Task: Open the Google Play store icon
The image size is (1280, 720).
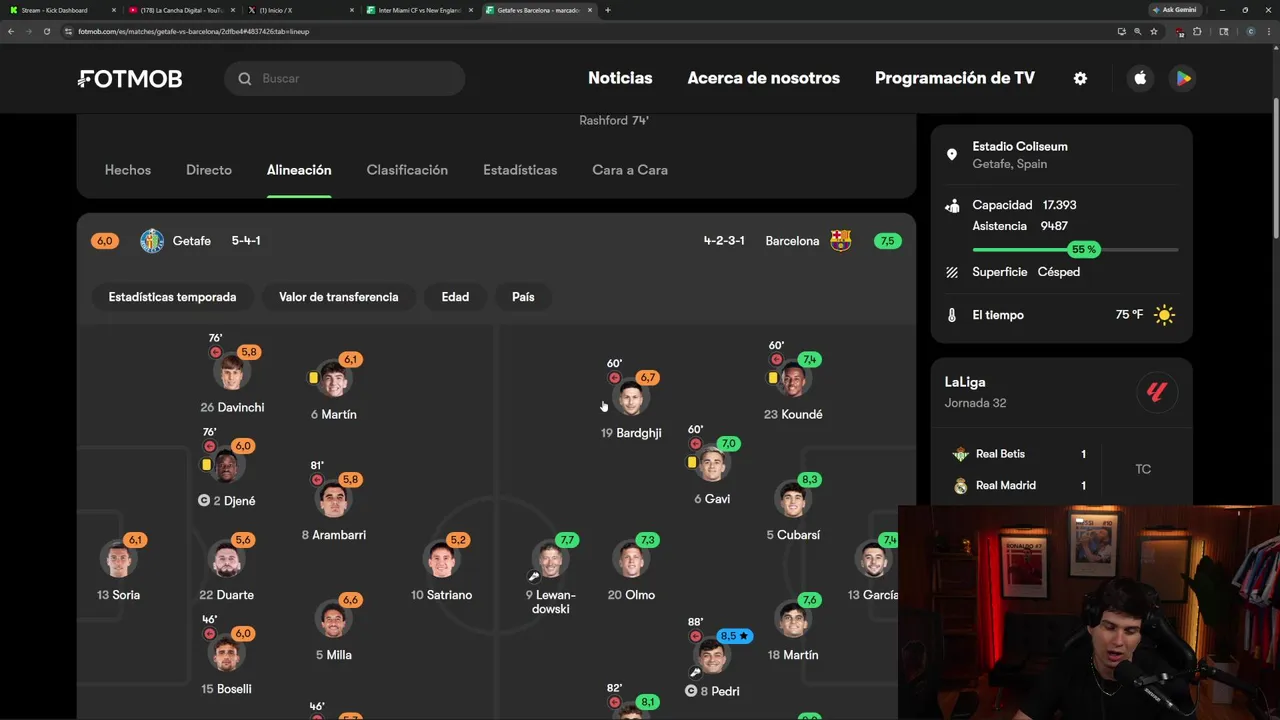Action: click(x=1183, y=78)
